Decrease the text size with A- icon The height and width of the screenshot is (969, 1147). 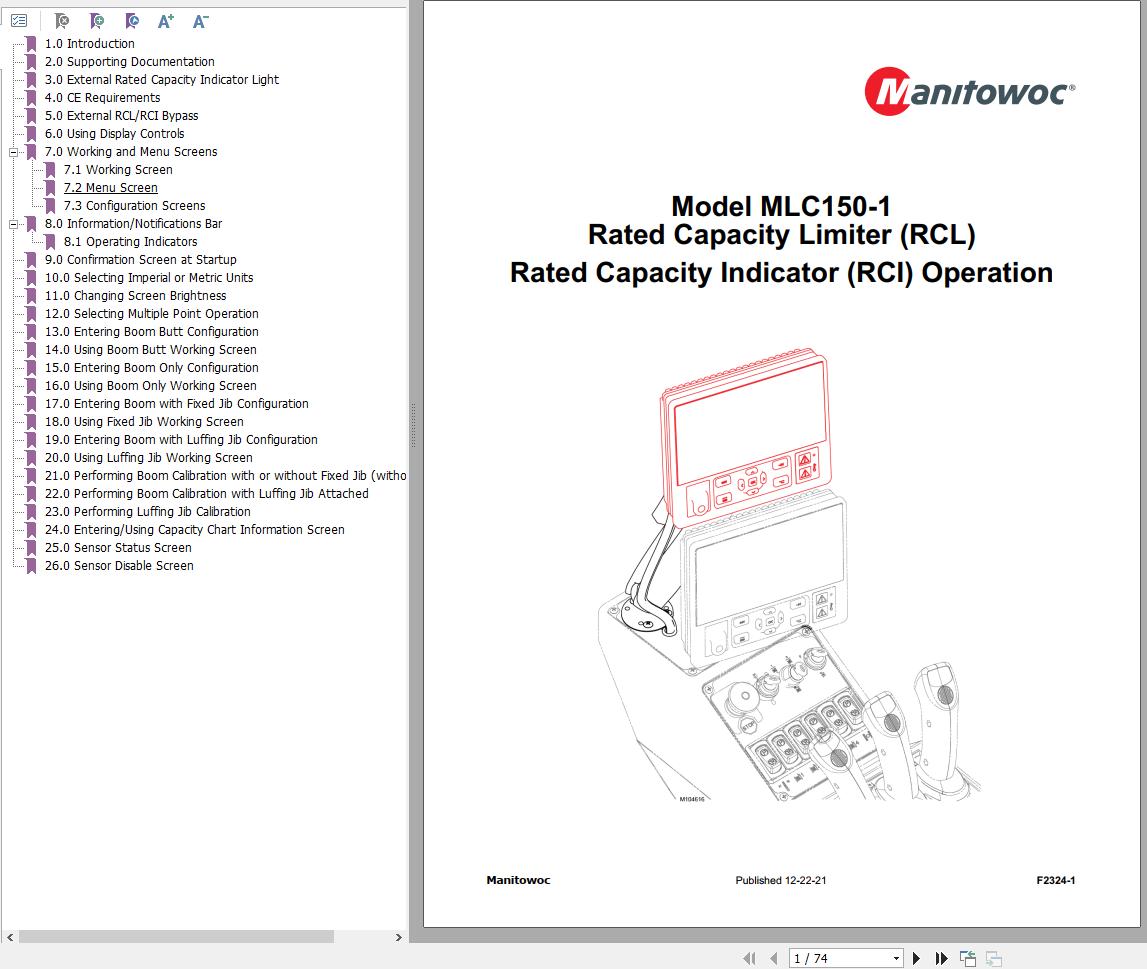pos(200,21)
